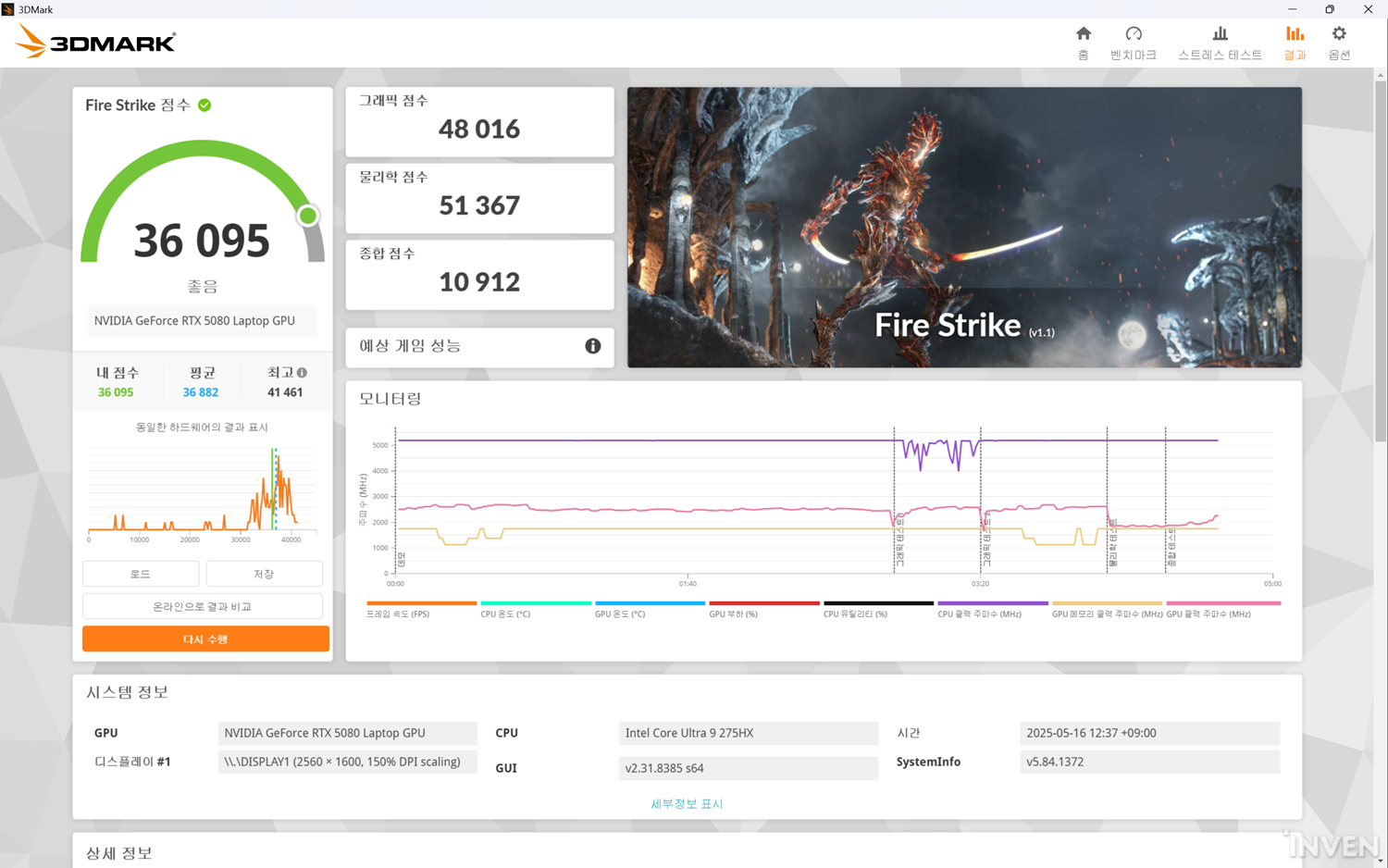The height and width of the screenshot is (868, 1388).
Task: Select the Results (결과) bar chart icon
Action: click(x=1295, y=34)
